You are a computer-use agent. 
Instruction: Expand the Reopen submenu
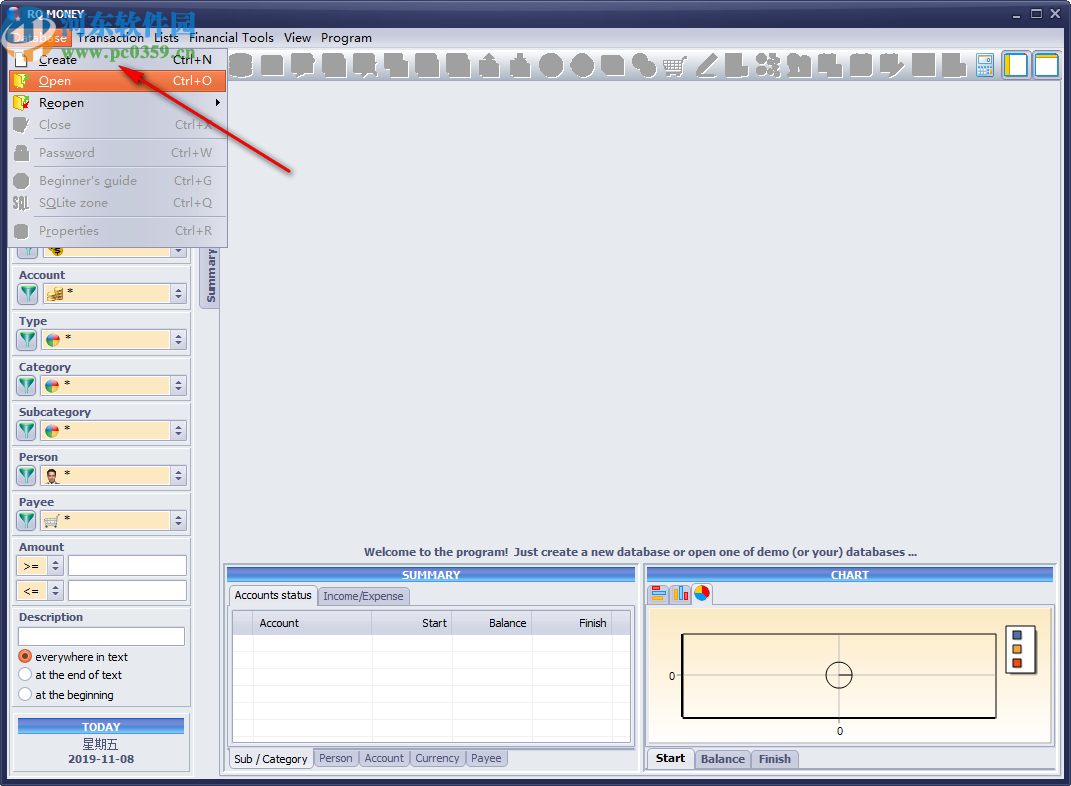click(x=117, y=102)
